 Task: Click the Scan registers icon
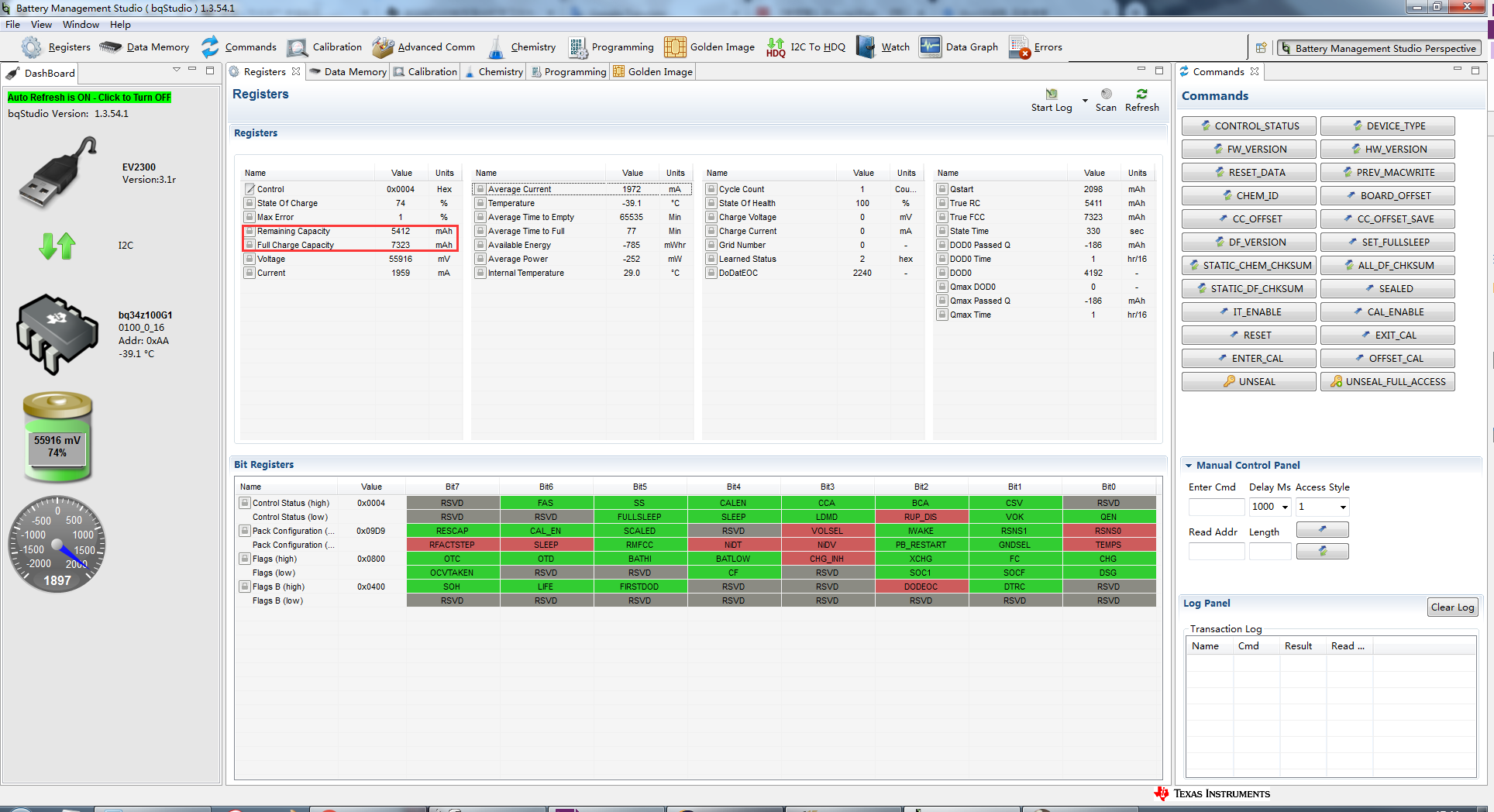tap(1106, 94)
